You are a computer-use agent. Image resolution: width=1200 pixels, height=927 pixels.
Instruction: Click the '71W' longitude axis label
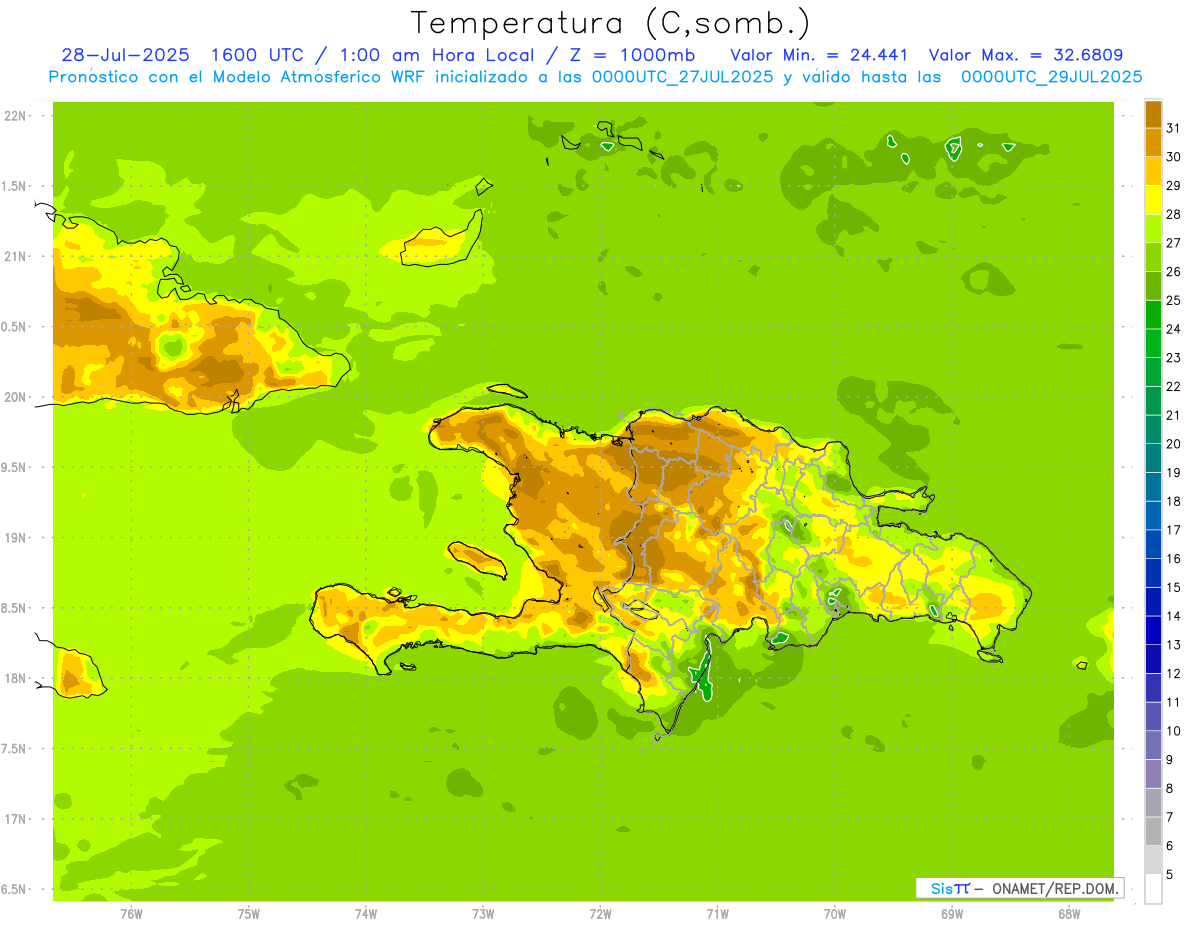(717, 914)
